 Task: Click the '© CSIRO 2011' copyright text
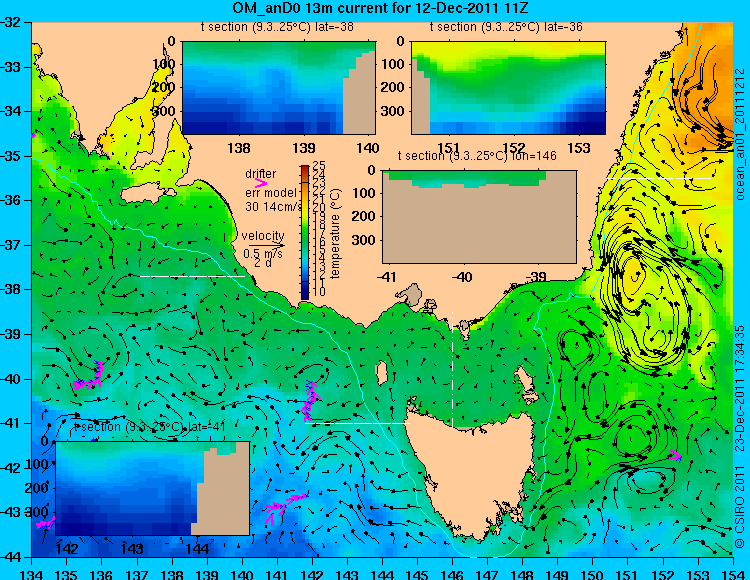[x=740, y=509]
